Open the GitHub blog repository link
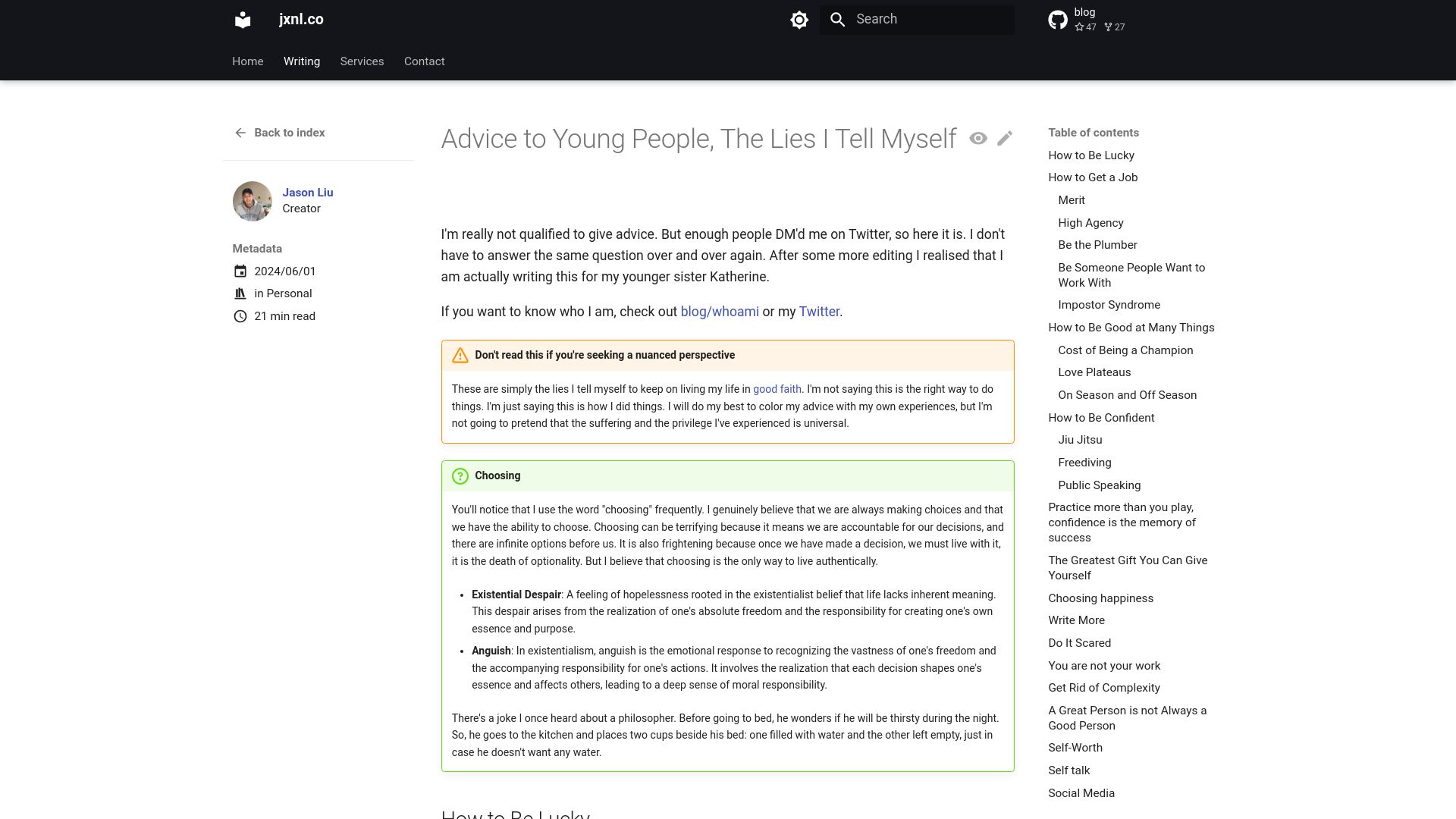Viewport: 1456px width, 819px height. tap(1087, 20)
